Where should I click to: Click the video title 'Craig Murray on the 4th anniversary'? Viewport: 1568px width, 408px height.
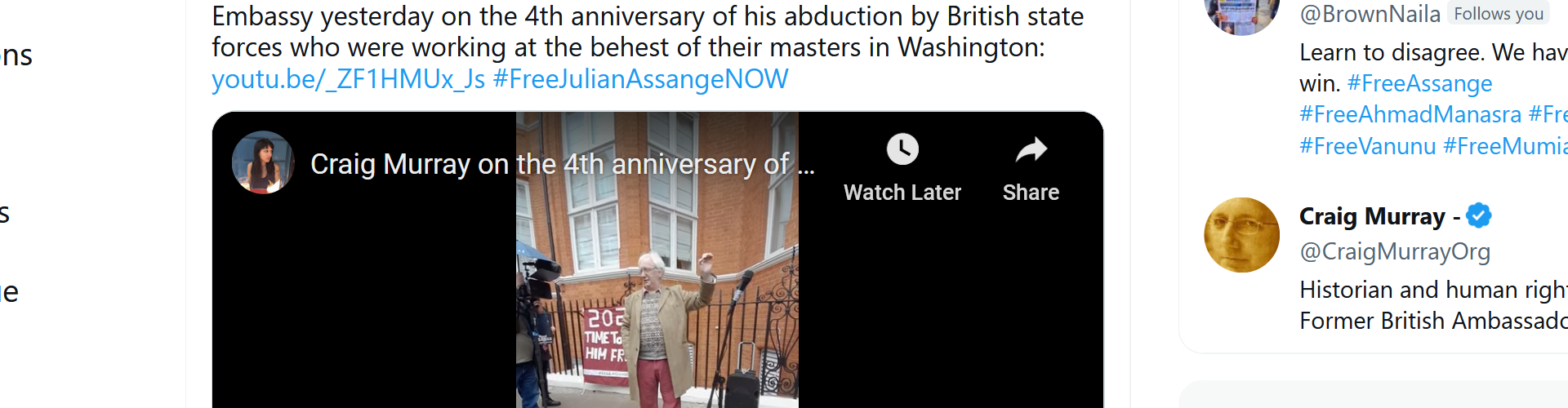(x=562, y=164)
